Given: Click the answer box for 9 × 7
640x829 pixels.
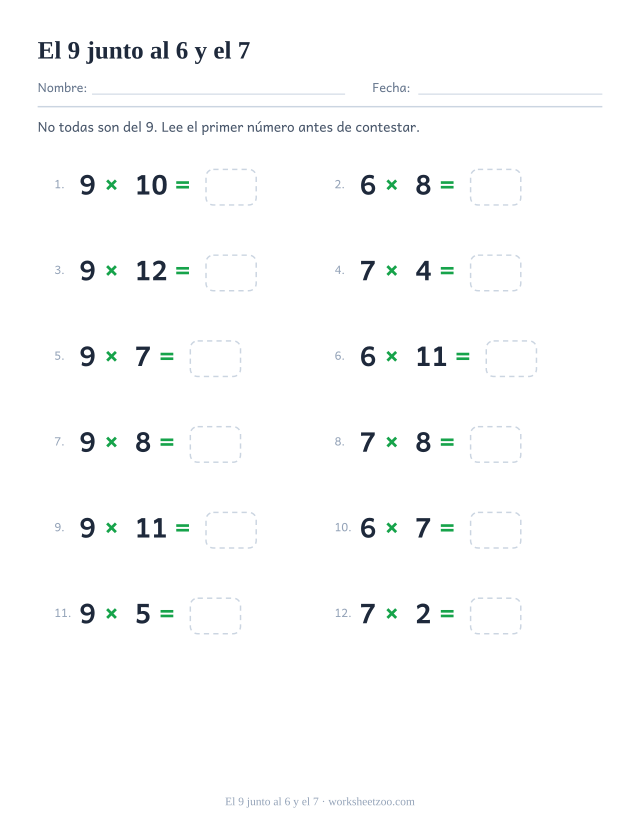Looking at the screenshot, I should [215, 358].
